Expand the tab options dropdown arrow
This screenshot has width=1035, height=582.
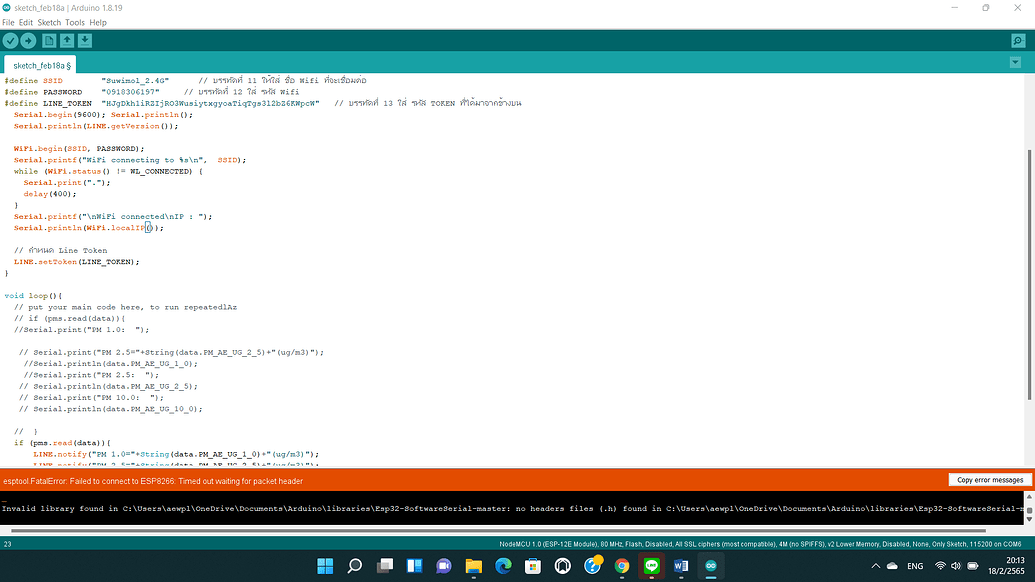pyautogui.click(x=1015, y=63)
